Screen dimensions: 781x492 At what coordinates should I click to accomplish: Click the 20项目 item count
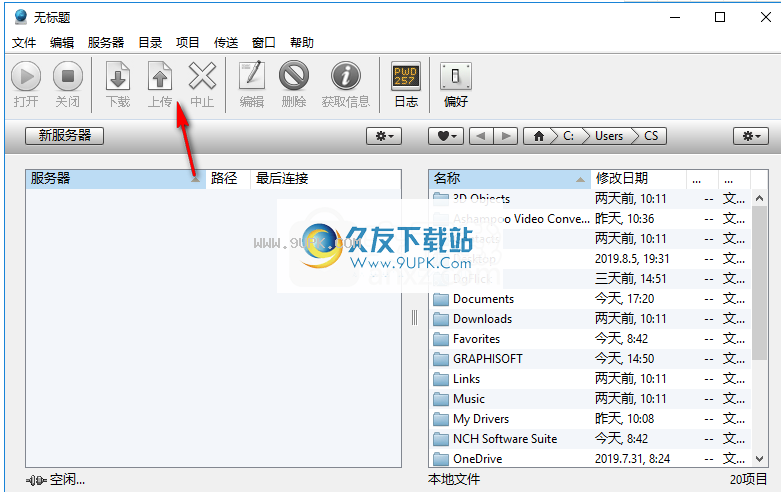749,480
